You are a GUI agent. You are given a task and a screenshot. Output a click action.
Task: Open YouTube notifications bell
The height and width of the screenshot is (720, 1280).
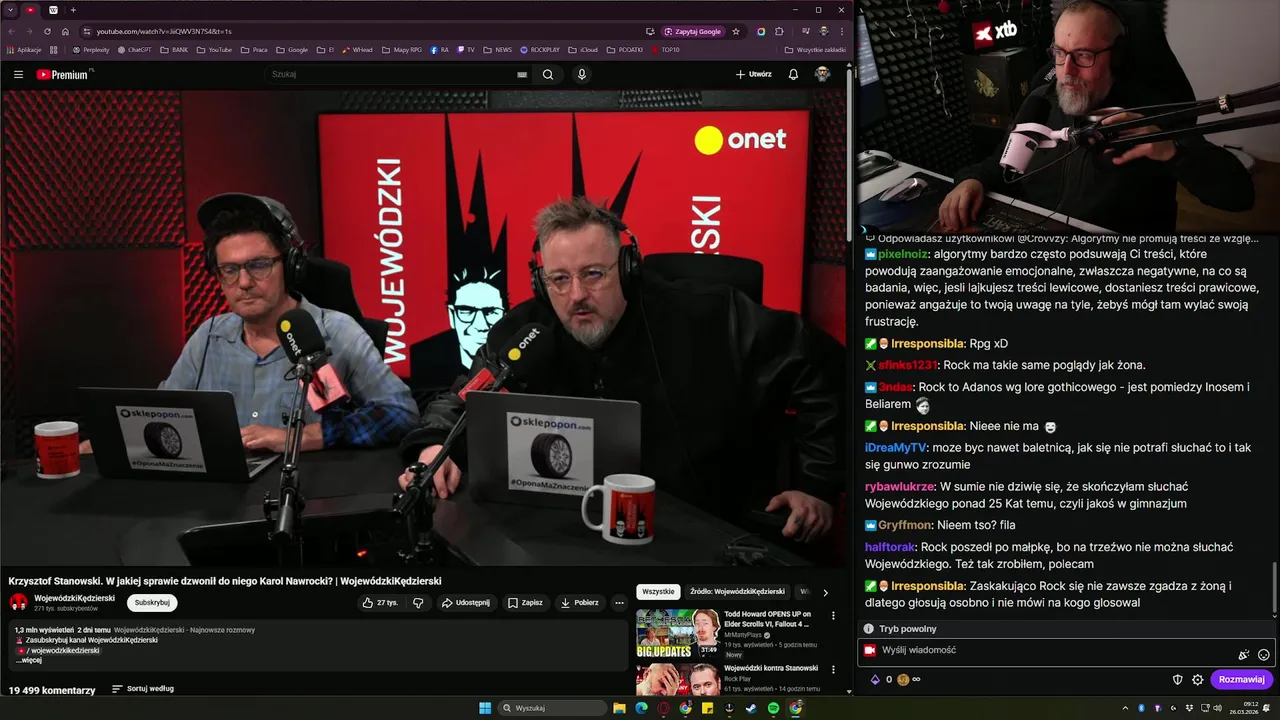(x=793, y=74)
